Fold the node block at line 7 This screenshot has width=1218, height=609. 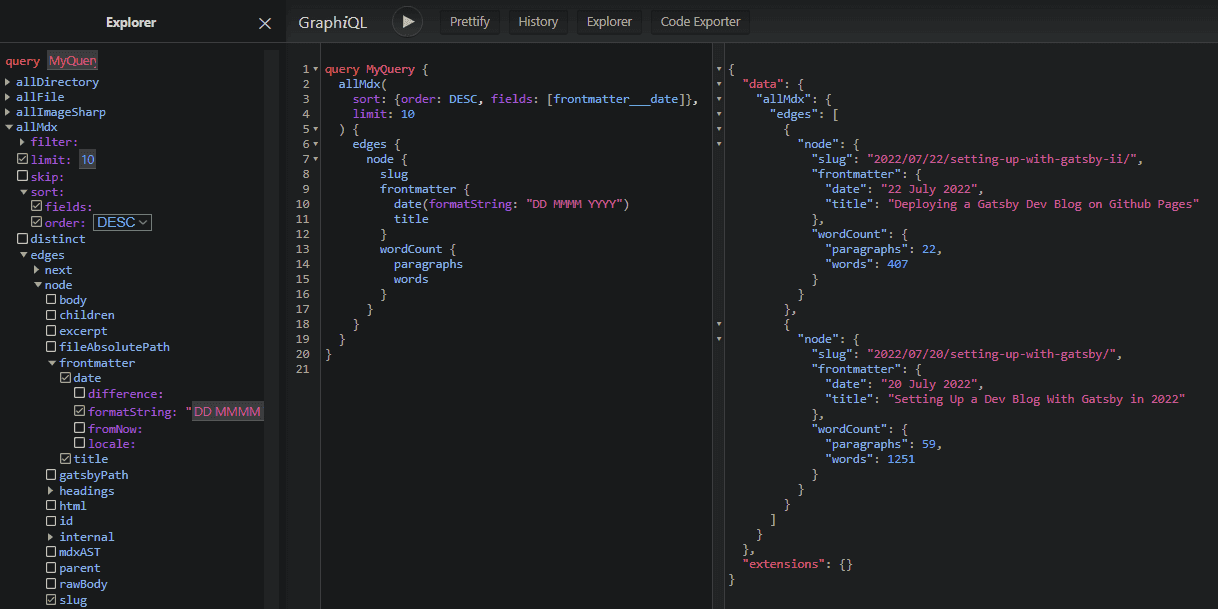[x=317, y=159]
